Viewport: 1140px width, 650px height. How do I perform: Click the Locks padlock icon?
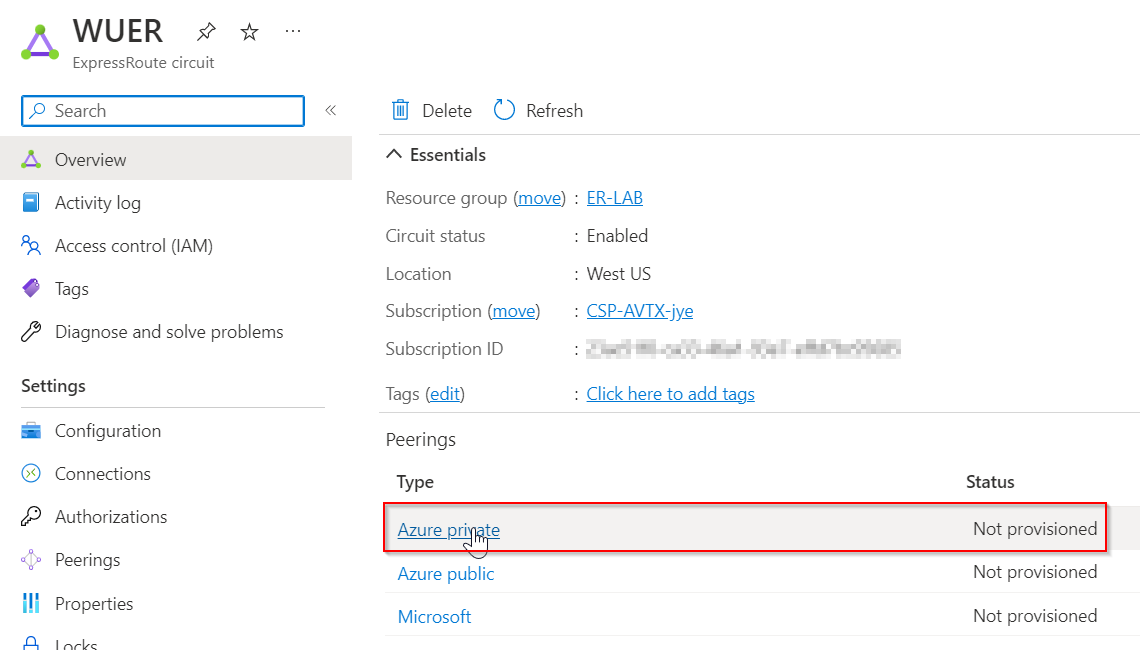31,643
